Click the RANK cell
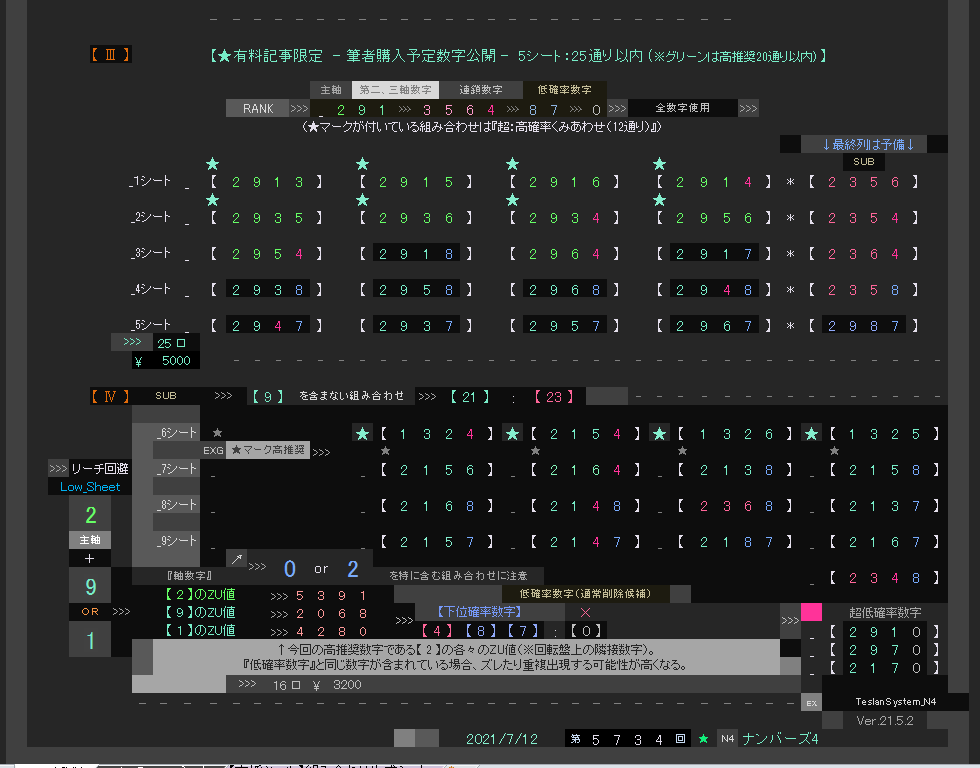The width and height of the screenshot is (980, 768). pos(258,109)
